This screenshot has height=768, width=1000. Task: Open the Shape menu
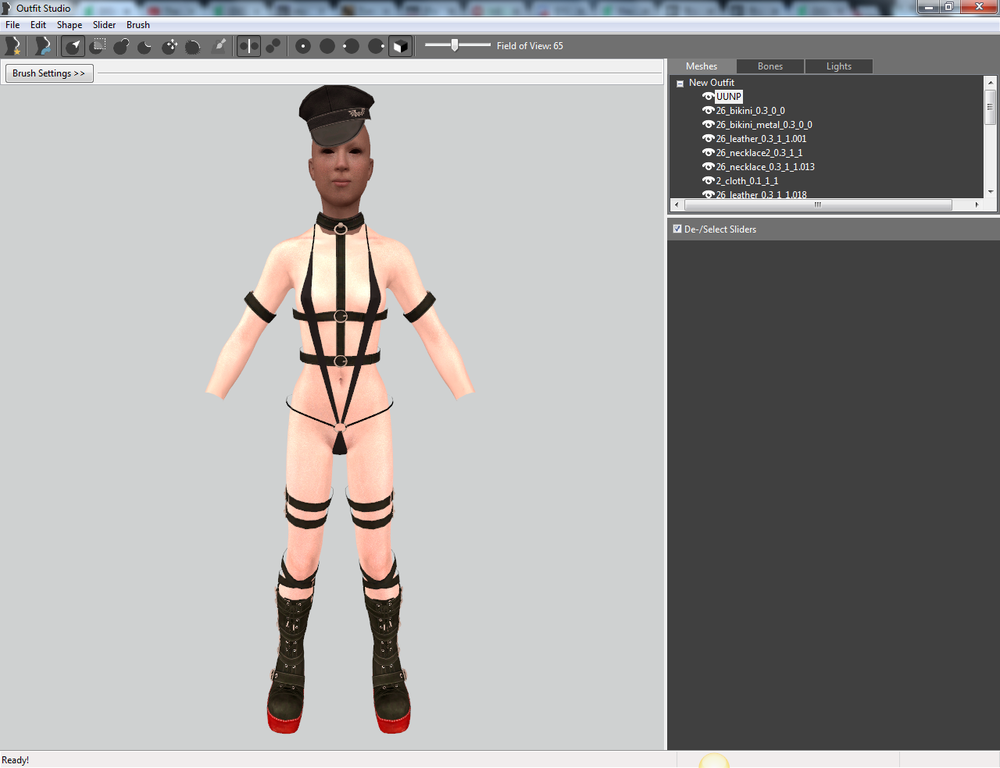click(70, 25)
